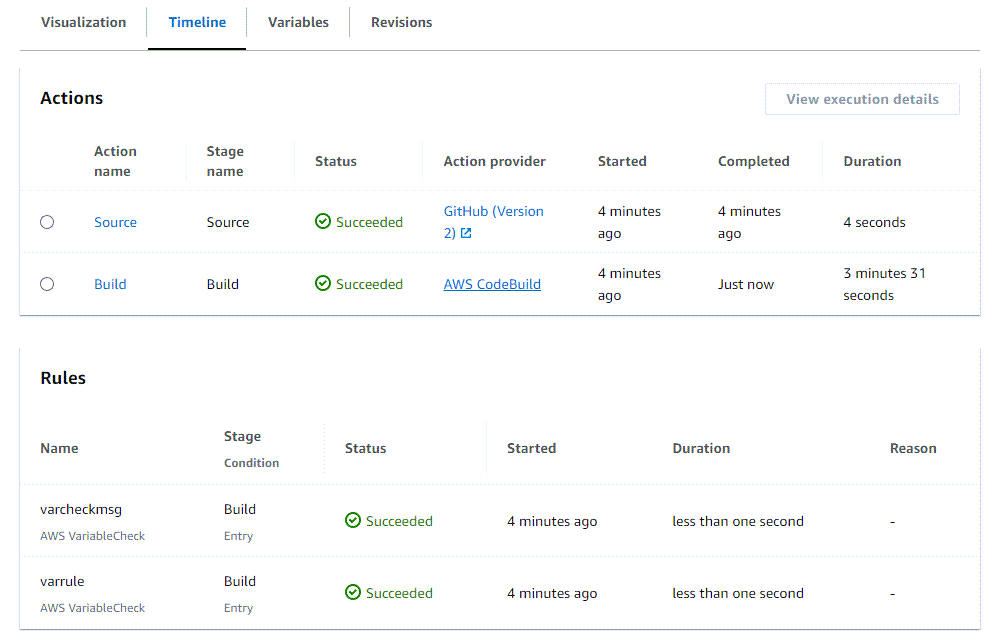The height and width of the screenshot is (643, 994).
Task: Open the Timeline tab
Action: click(x=197, y=22)
